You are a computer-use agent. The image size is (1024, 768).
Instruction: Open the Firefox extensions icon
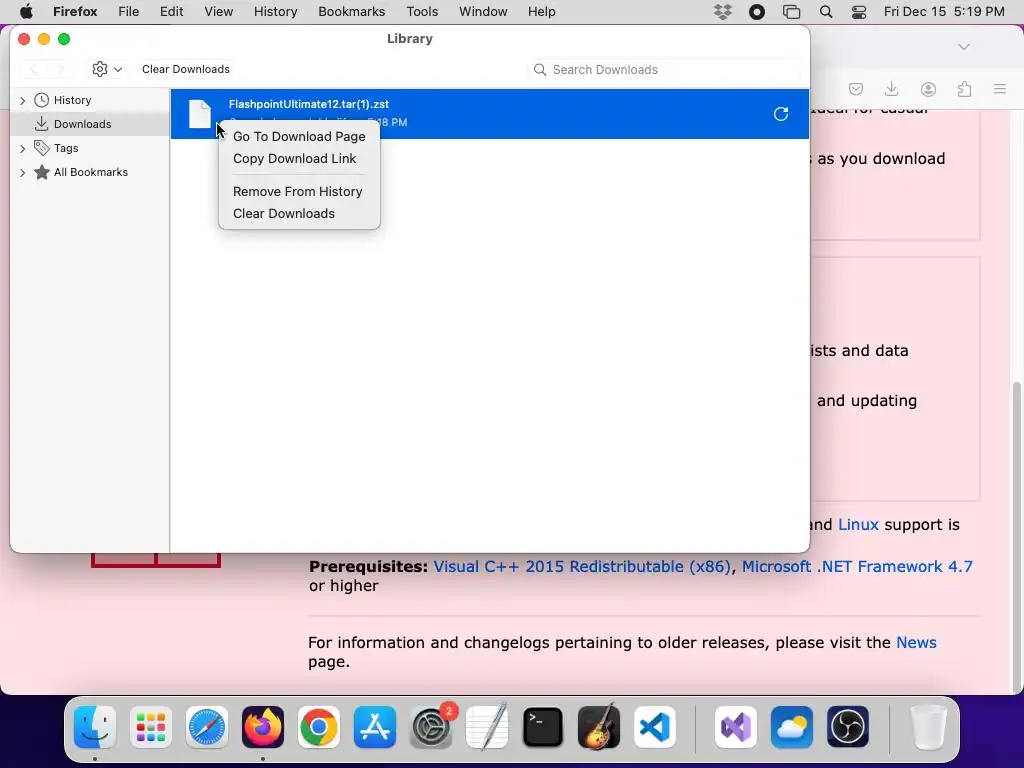click(964, 89)
